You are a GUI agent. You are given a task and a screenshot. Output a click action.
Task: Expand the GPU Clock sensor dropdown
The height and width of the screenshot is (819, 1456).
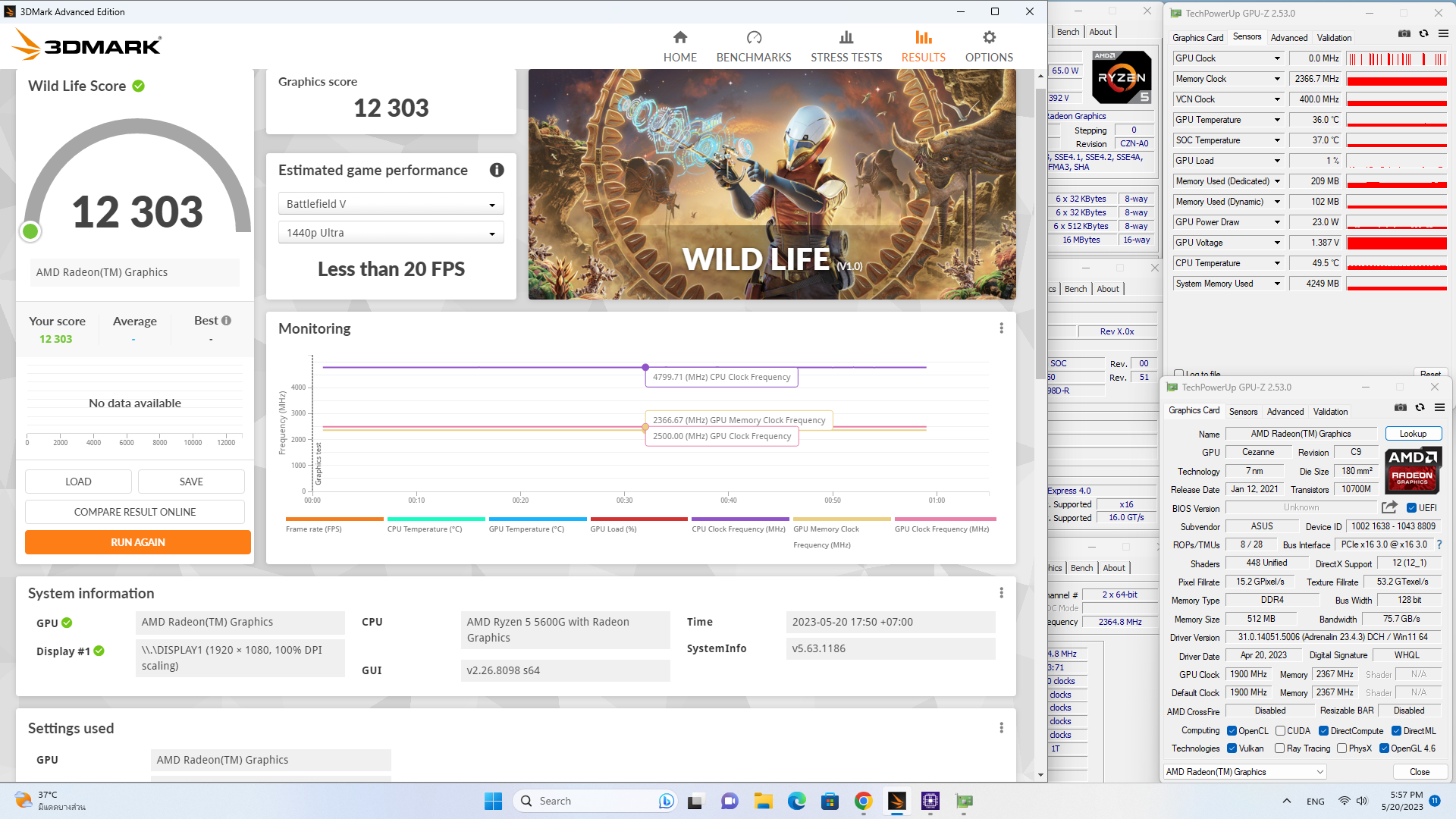pos(1277,58)
